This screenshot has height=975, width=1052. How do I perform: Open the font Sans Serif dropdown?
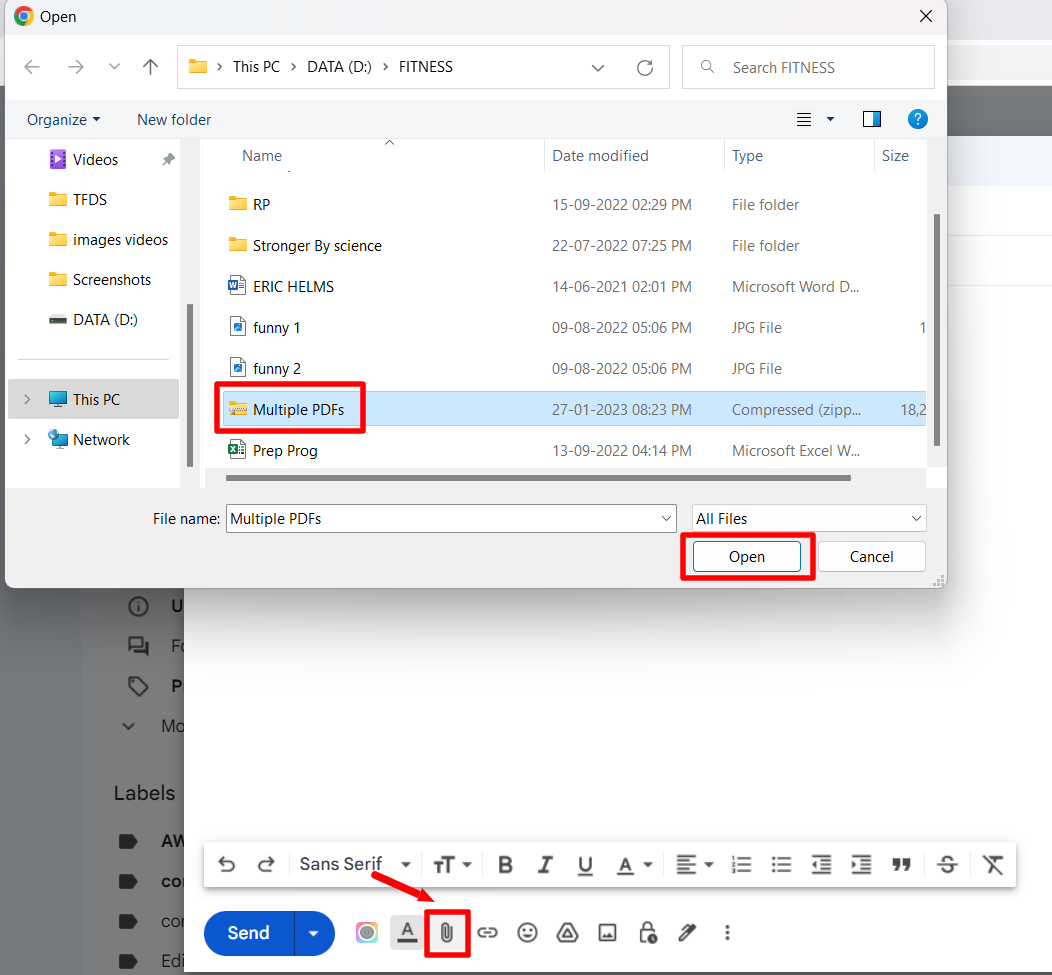tap(356, 864)
